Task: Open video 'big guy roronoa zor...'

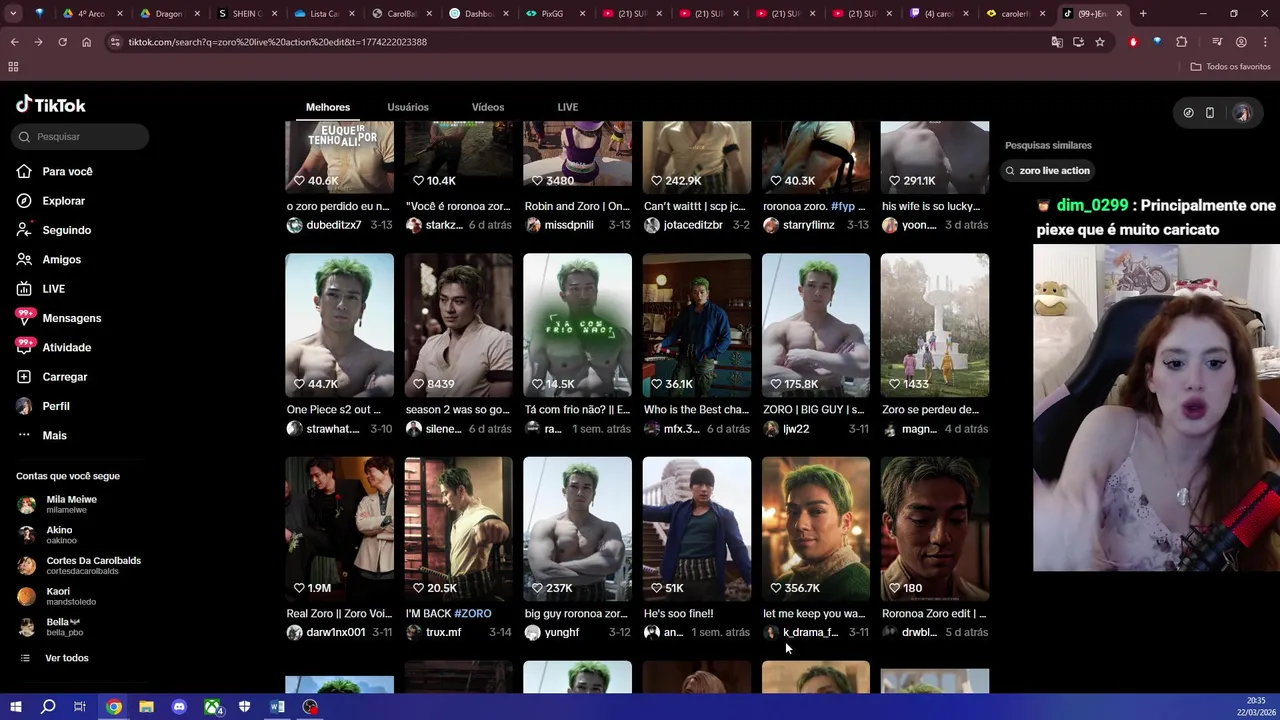Action: pos(577,529)
